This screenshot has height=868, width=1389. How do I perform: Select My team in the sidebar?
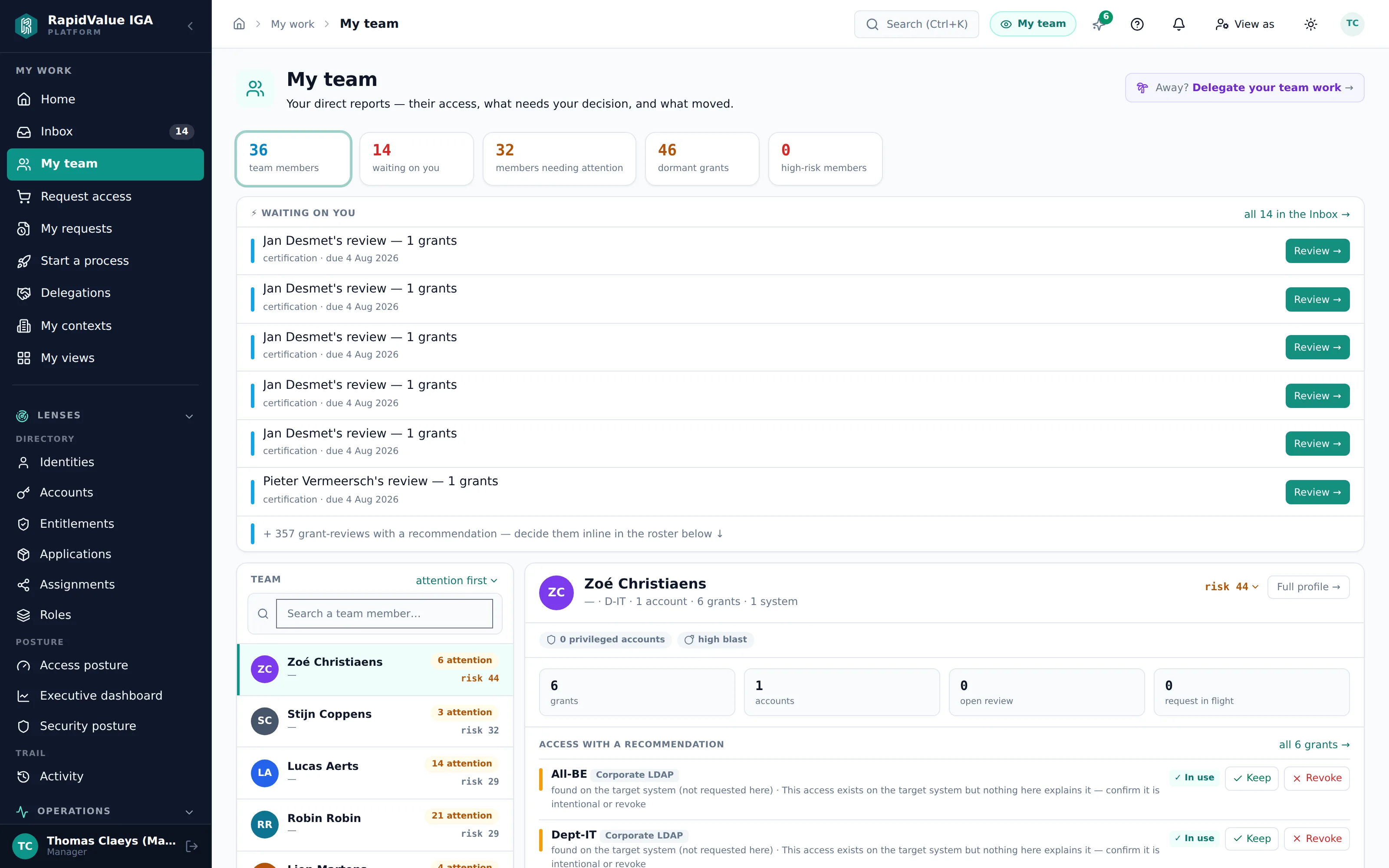pos(105,164)
